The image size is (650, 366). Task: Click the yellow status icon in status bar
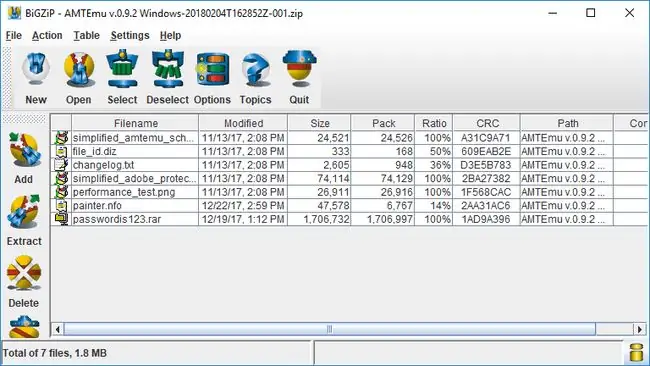(636, 353)
